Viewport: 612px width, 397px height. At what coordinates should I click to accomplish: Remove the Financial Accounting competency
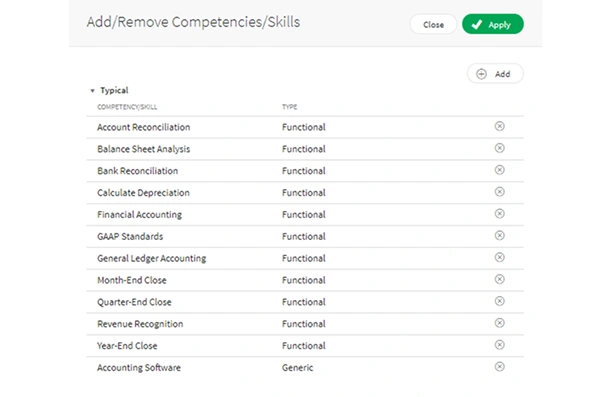(x=499, y=214)
